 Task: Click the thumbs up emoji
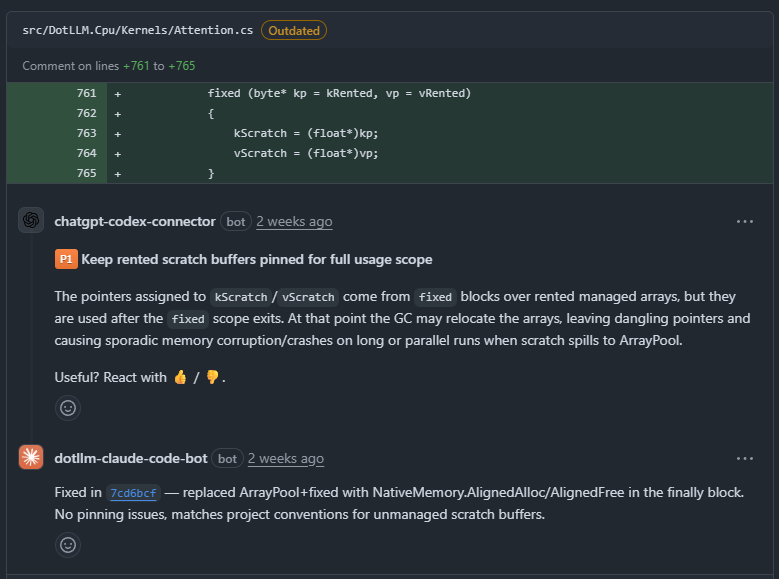click(180, 377)
